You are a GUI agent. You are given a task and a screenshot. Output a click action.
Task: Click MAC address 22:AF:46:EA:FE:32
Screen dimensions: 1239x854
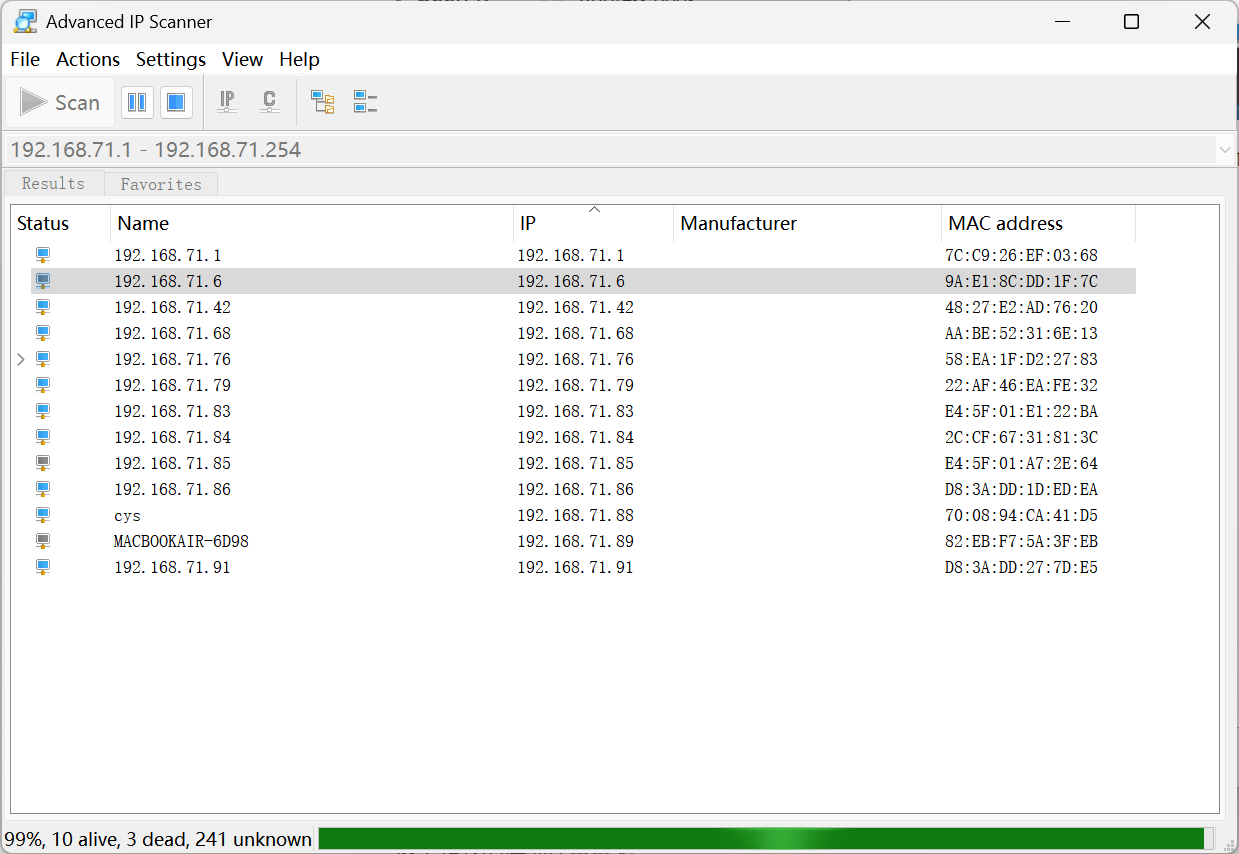[1021, 385]
